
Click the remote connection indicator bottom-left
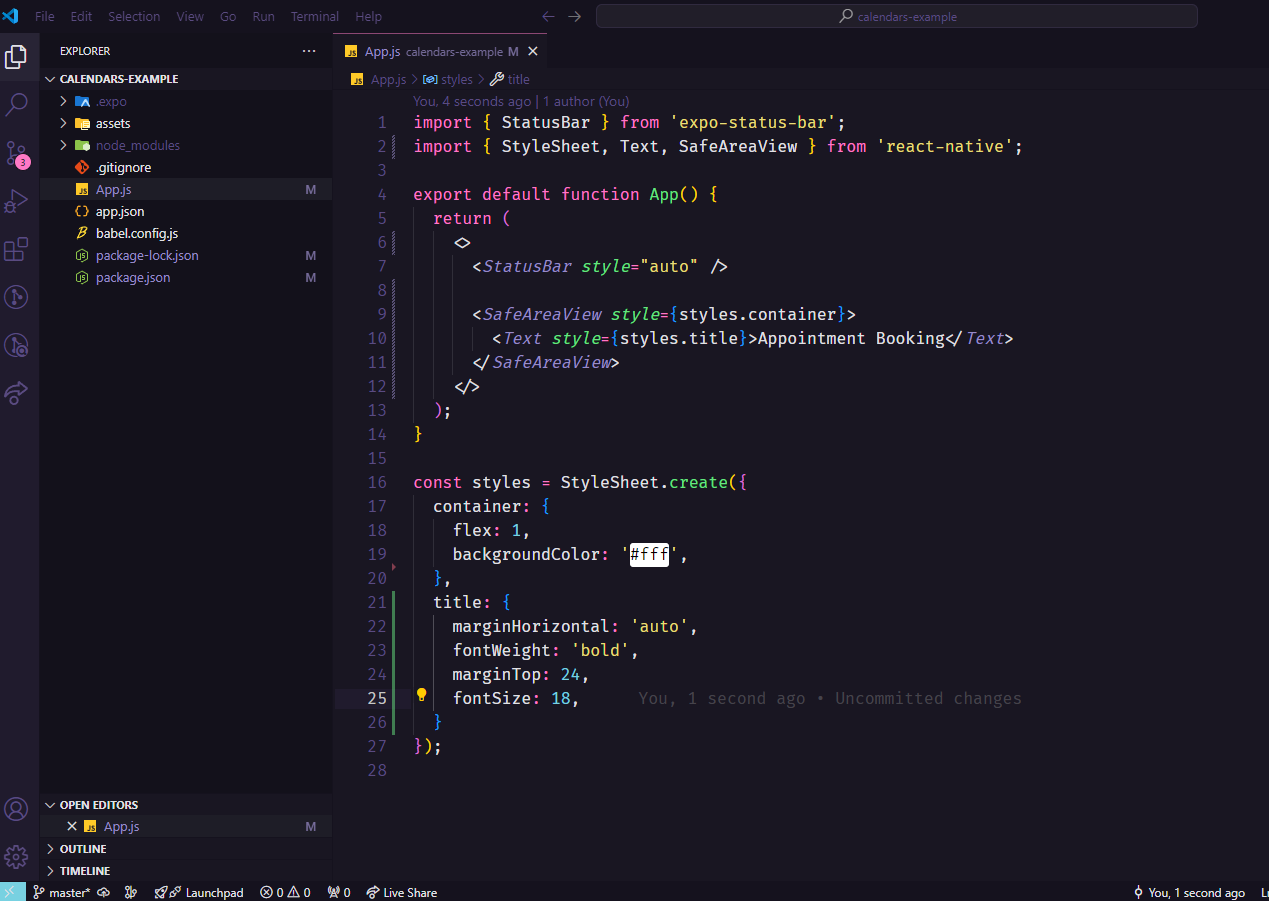[10, 892]
